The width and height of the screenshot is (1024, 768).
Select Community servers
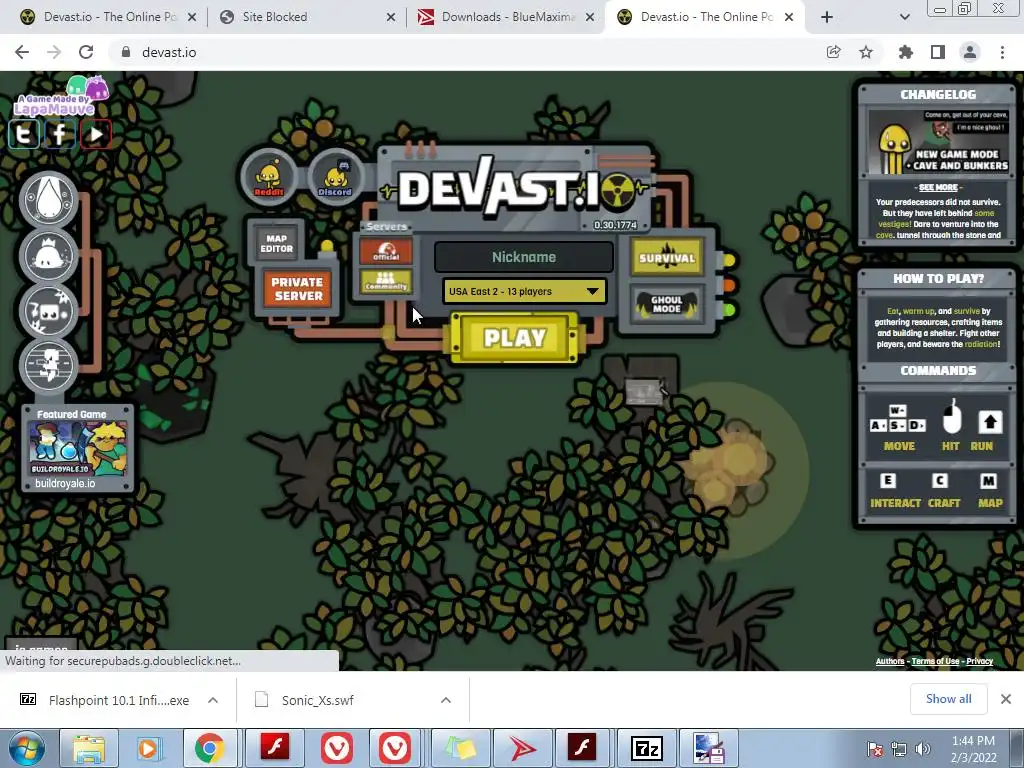pyautogui.click(x=386, y=281)
